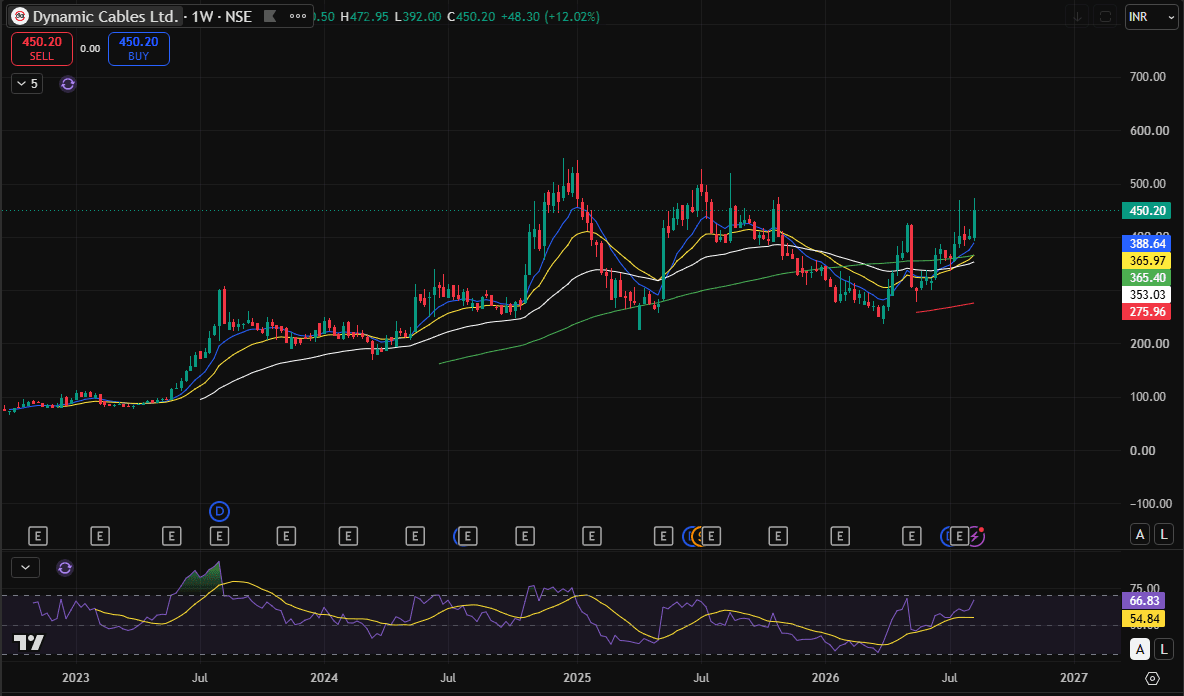Screen dimensions: 1184x696
Task: Click the purple refresh icon in RSI pane
Action: point(65,568)
